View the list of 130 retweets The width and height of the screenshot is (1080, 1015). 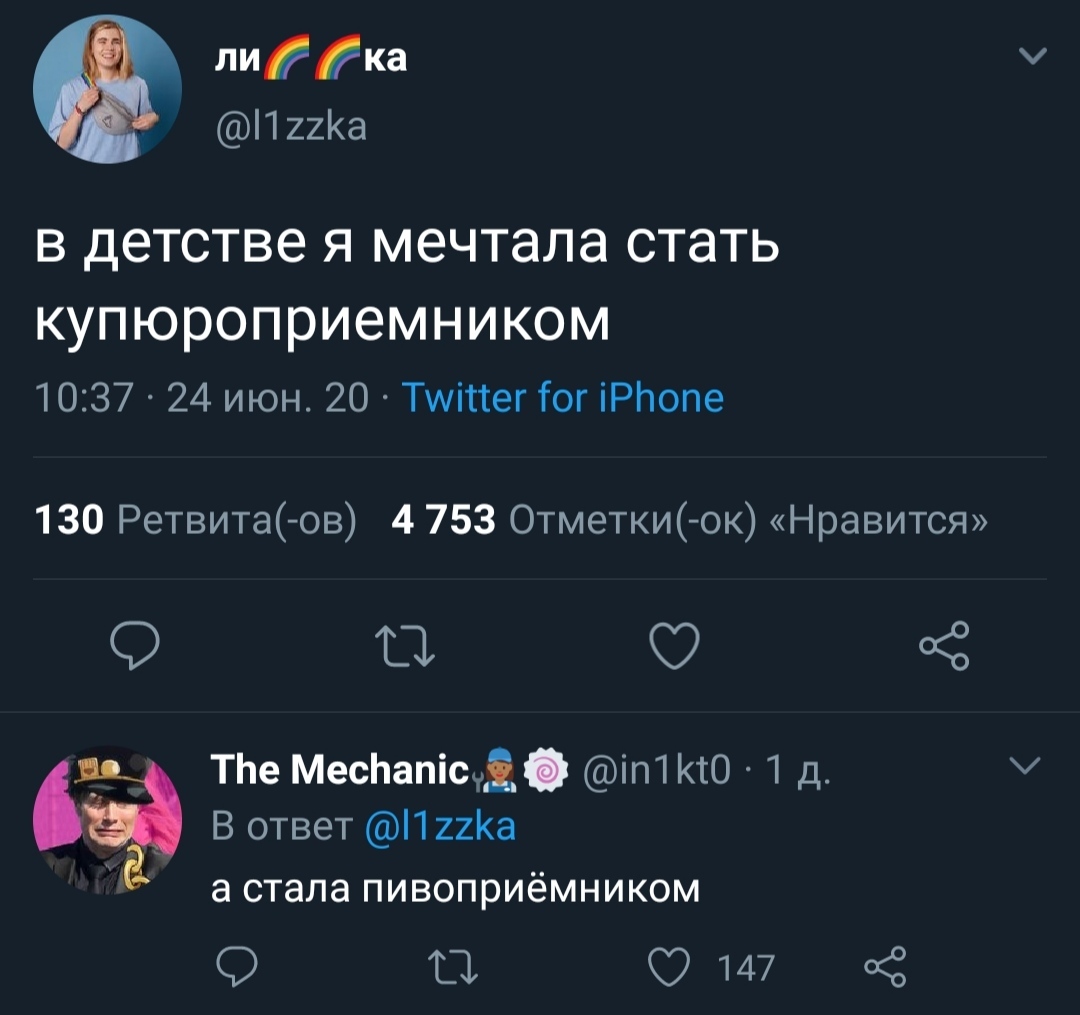196,519
